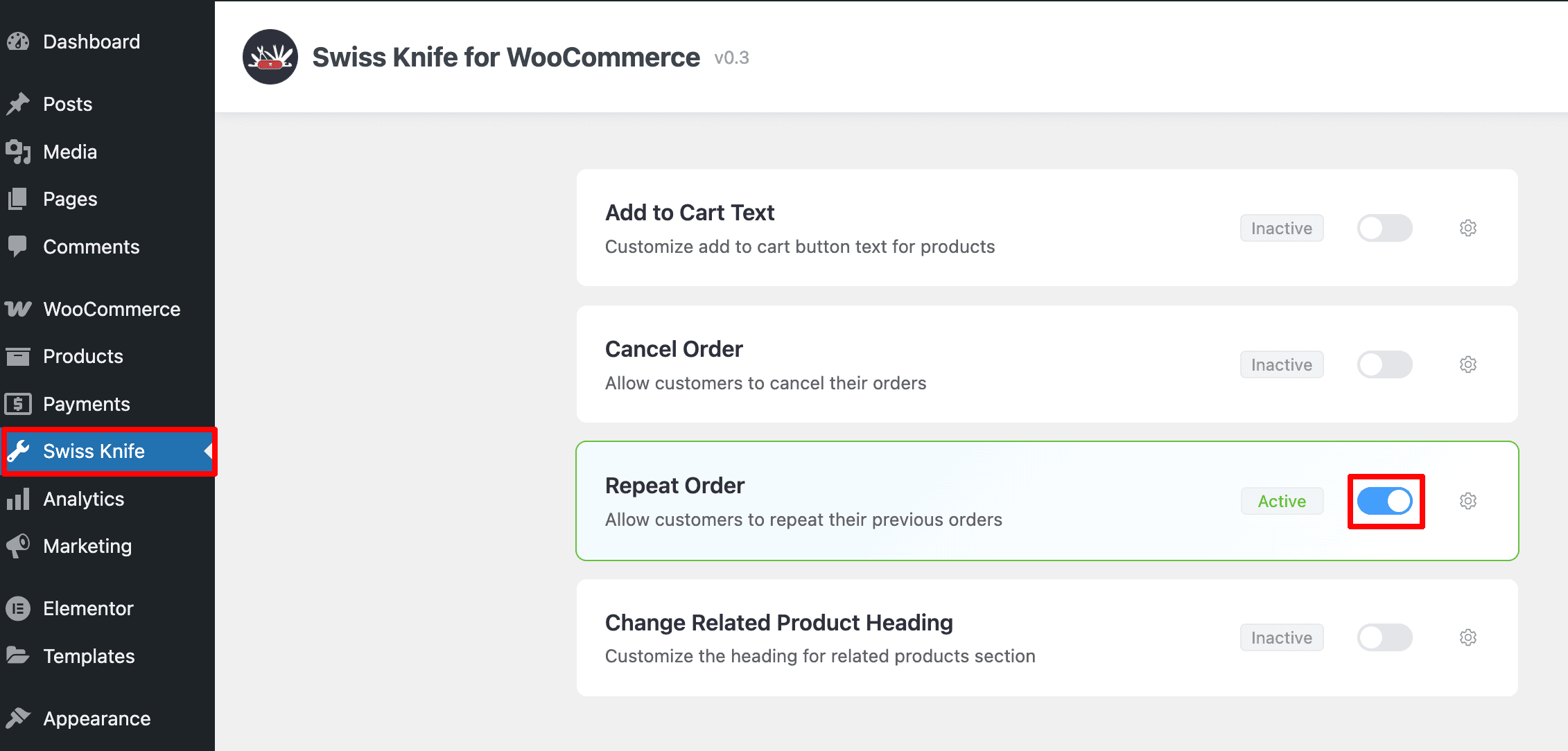The width and height of the screenshot is (1568, 751).
Task: Collapse the Swiss Knife menu arrow
Action: (x=207, y=451)
